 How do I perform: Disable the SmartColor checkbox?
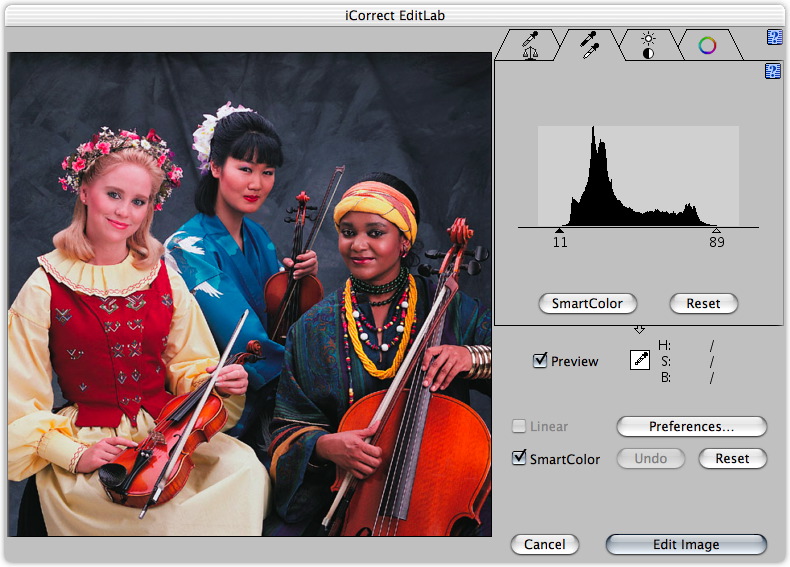tap(519, 458)
